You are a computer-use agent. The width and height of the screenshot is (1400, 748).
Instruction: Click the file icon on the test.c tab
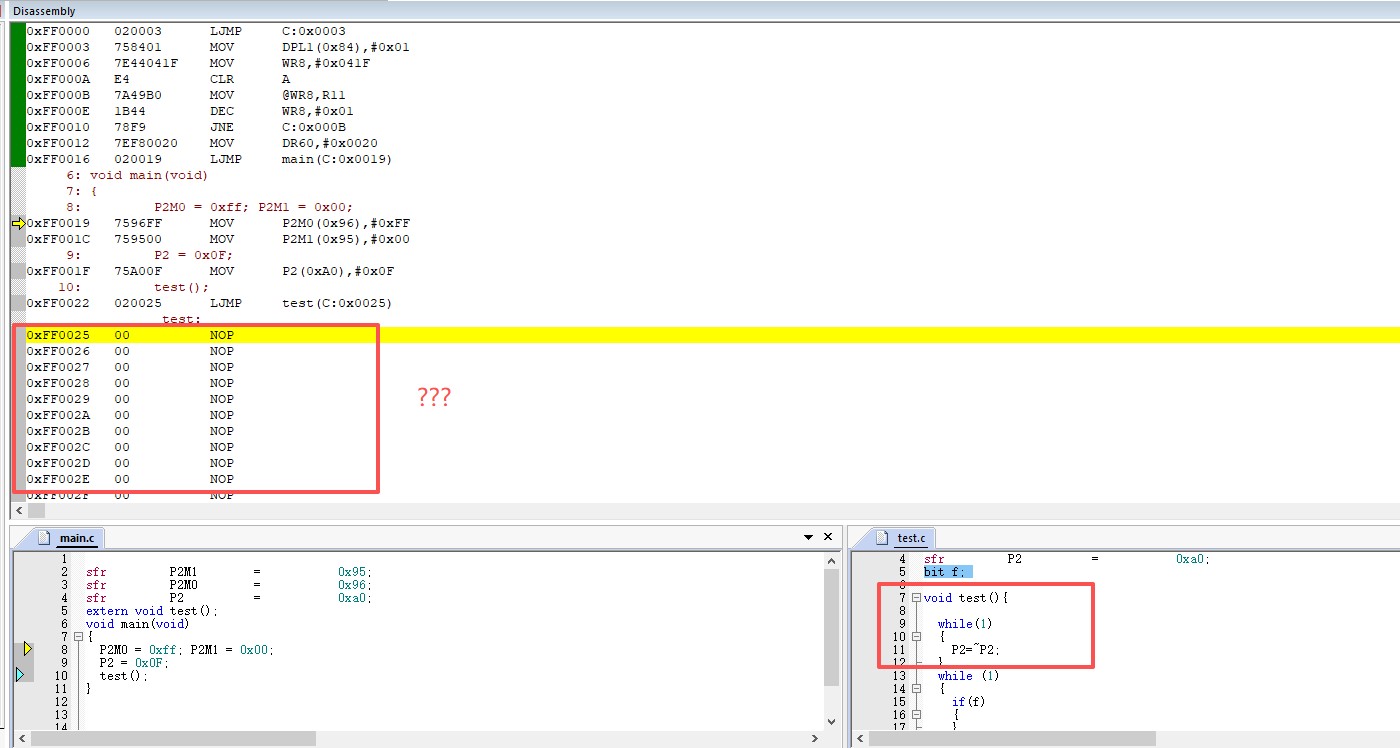882,538
